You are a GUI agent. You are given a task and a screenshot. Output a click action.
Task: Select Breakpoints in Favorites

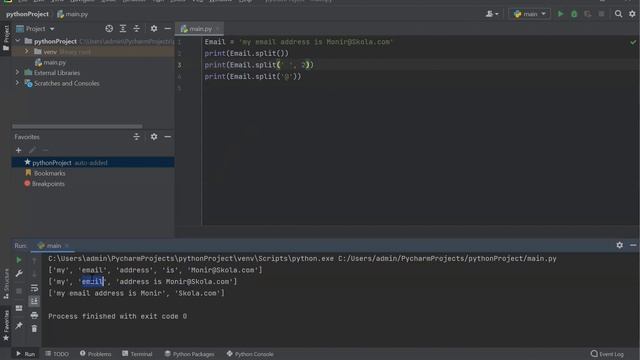48,184
